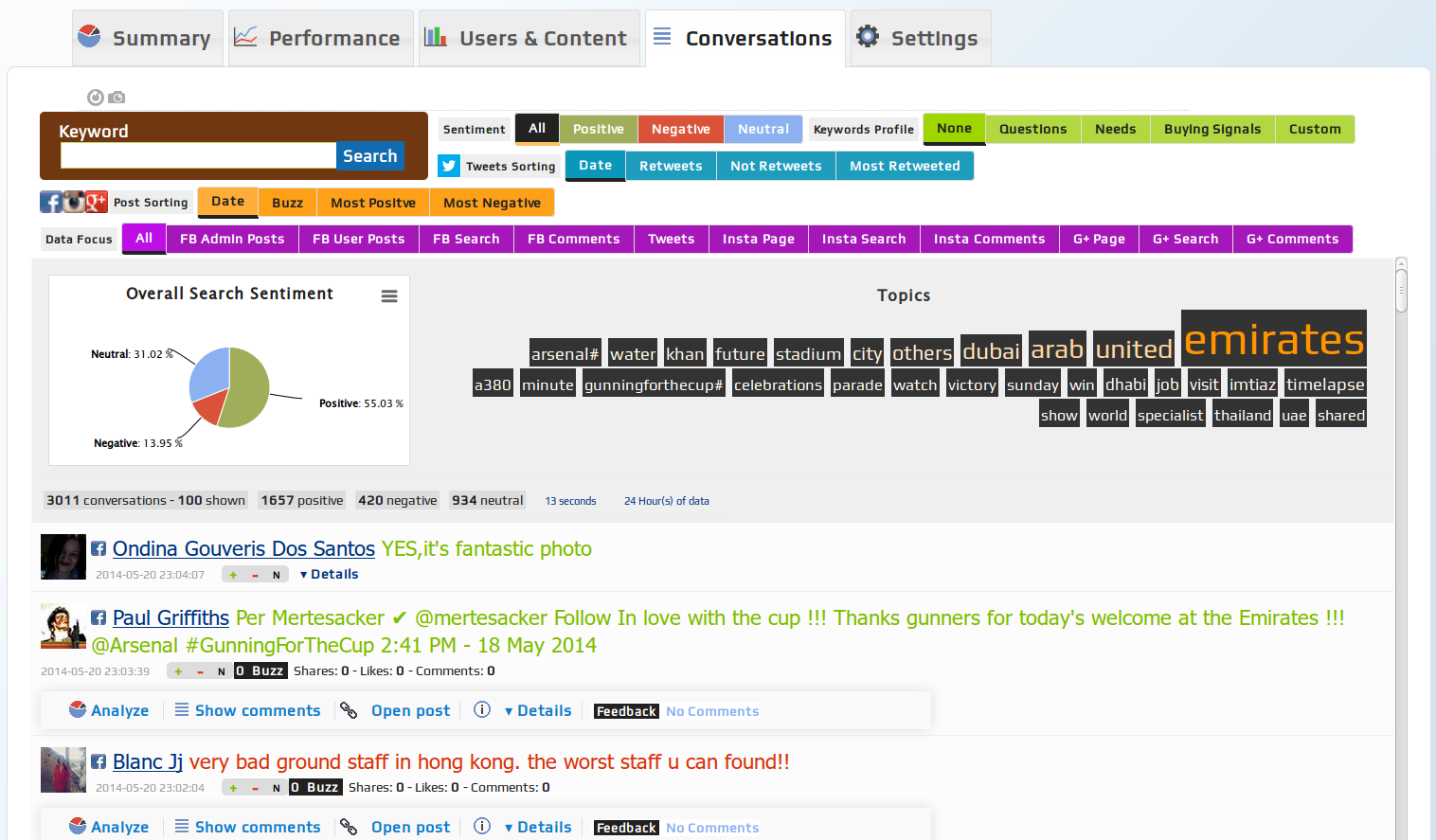Click Paul Griffiths avatar thumbnail
This screenshot has width=1436, height=840.
point(63,626)
